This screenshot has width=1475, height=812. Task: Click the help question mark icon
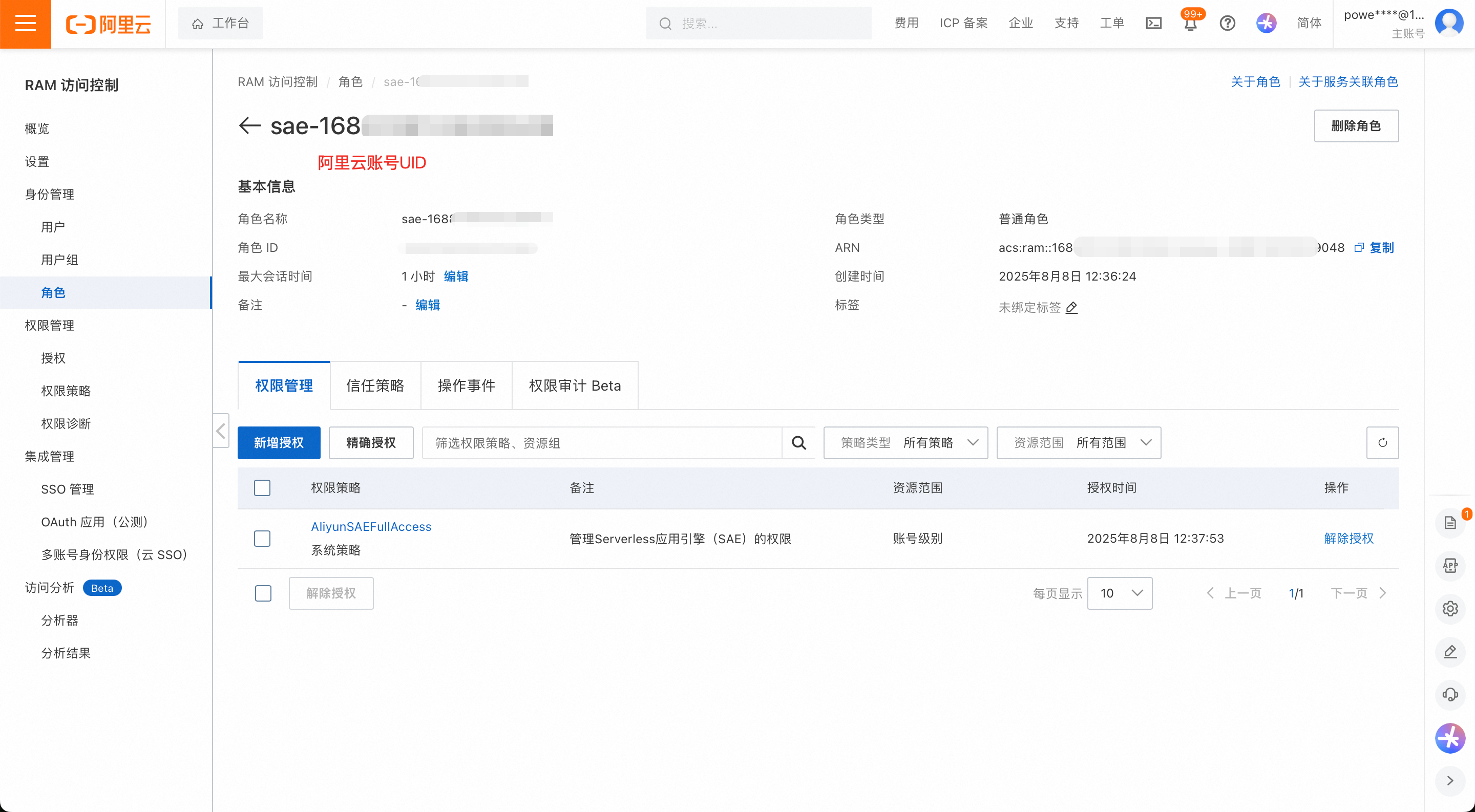[1227, 24]
